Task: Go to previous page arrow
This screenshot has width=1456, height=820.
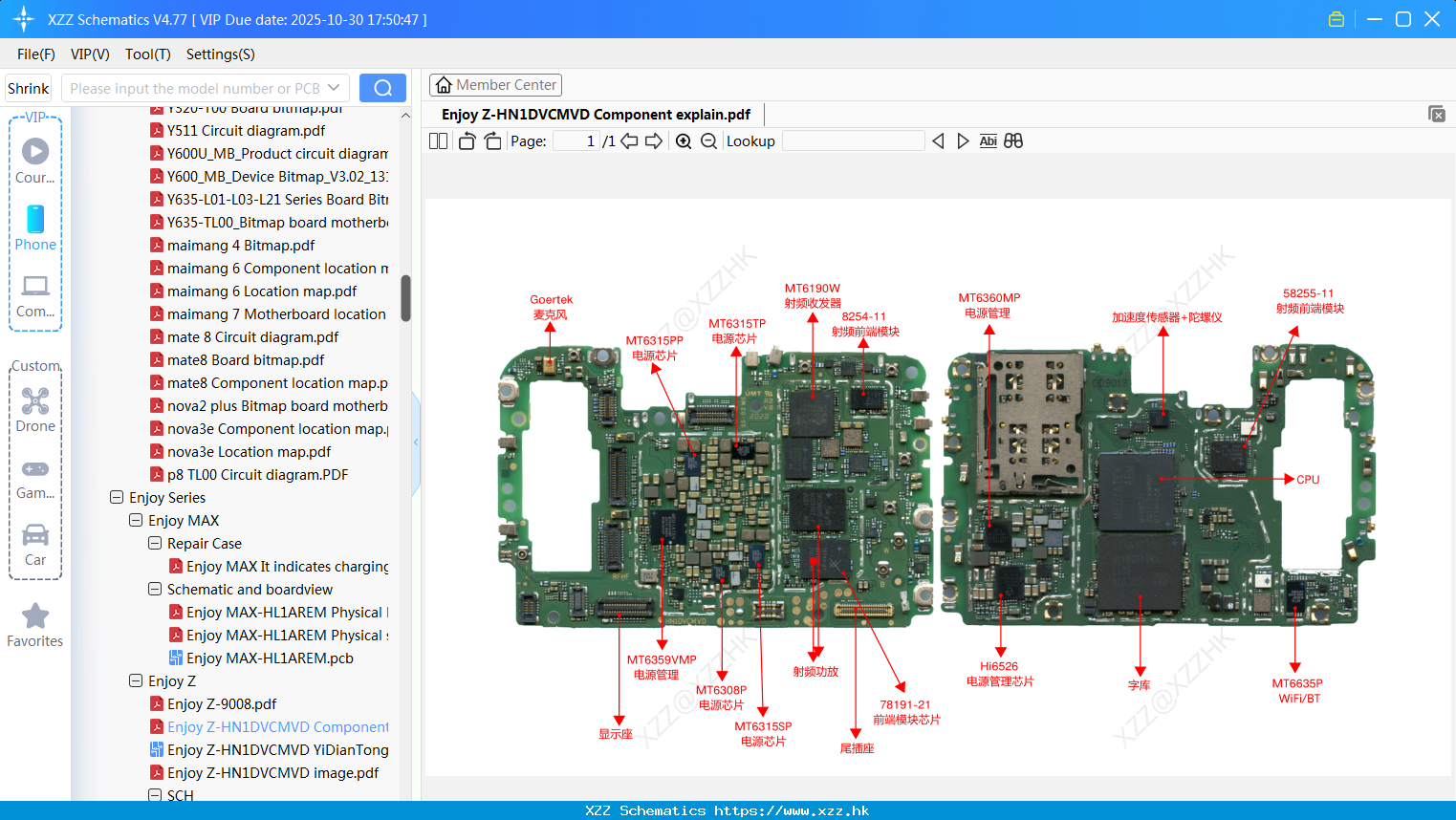Action: [629, 140]
